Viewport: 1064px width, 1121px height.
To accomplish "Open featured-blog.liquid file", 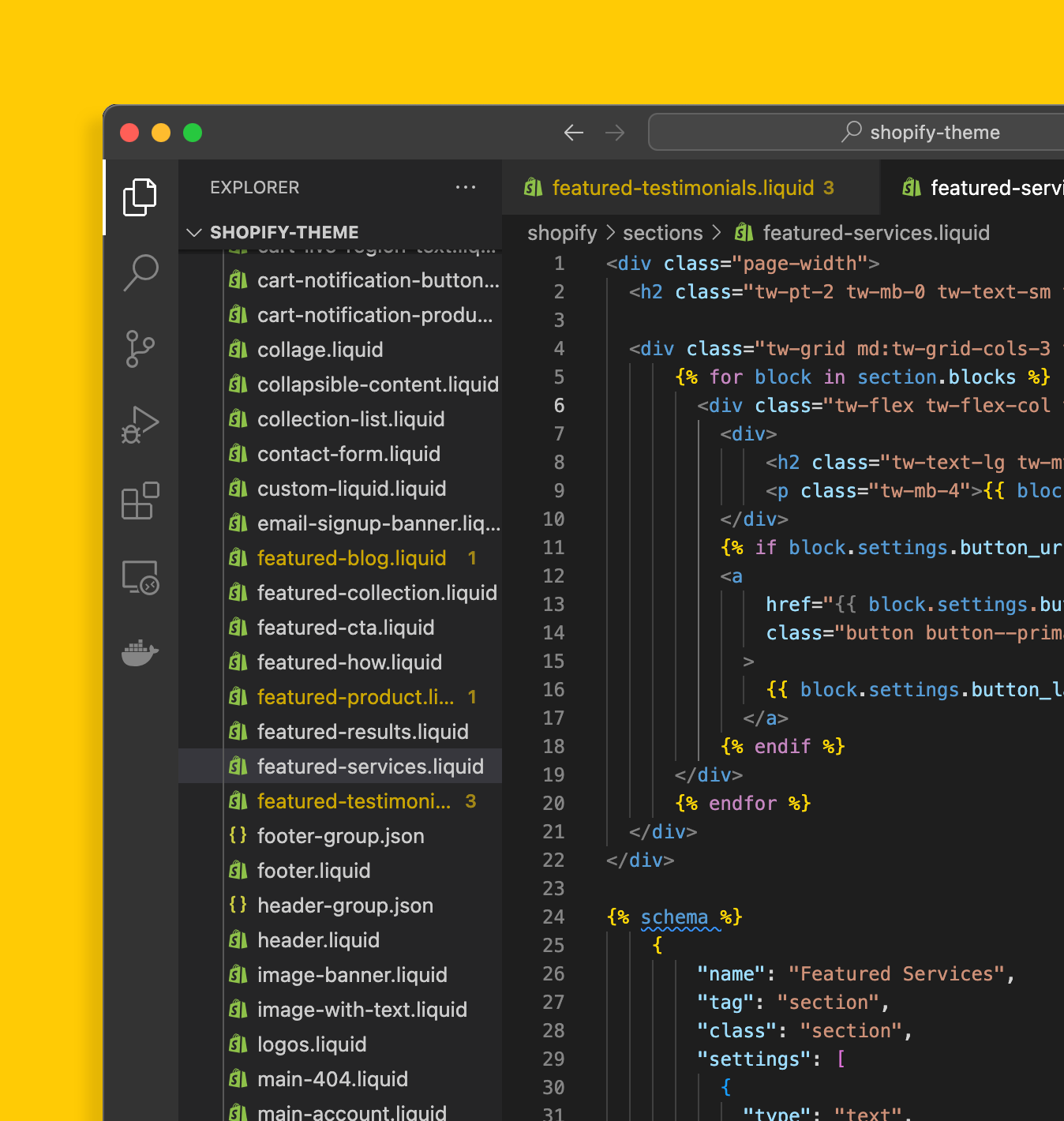I will (340, 558).
